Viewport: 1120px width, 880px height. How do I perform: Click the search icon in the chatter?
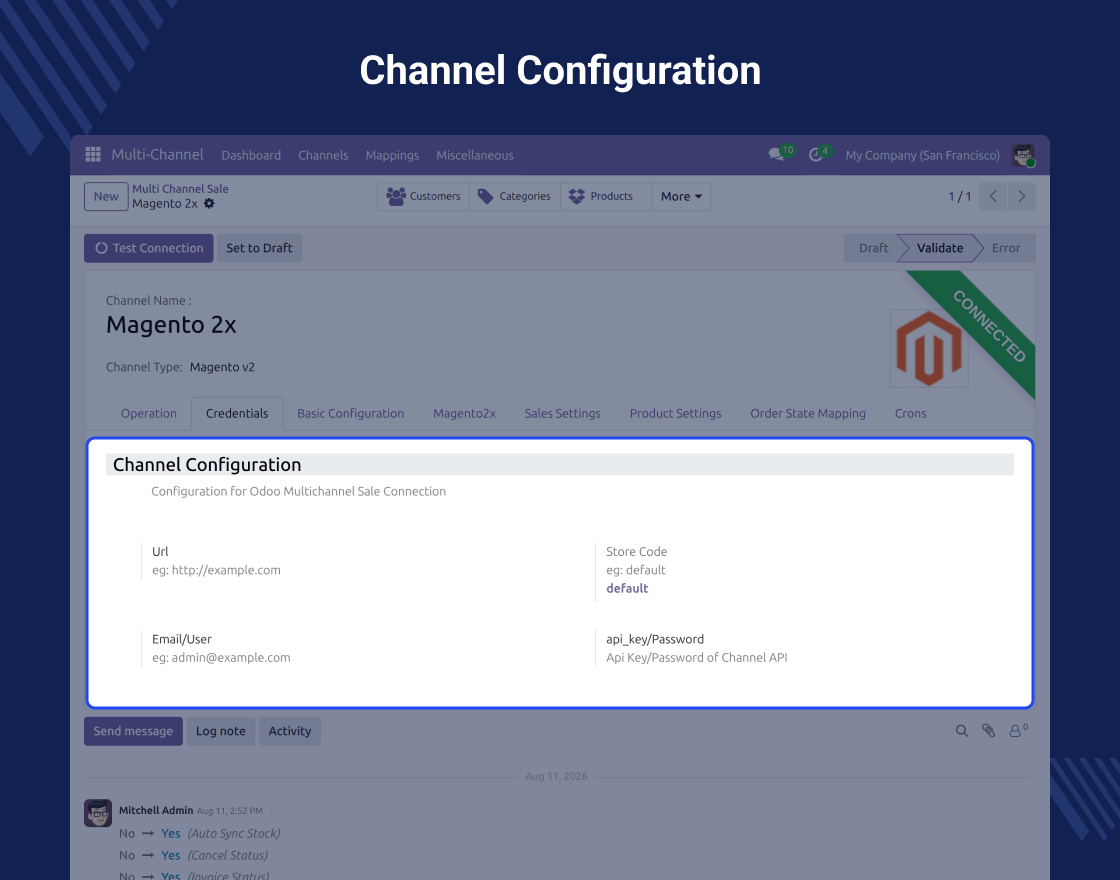(962, 731)
